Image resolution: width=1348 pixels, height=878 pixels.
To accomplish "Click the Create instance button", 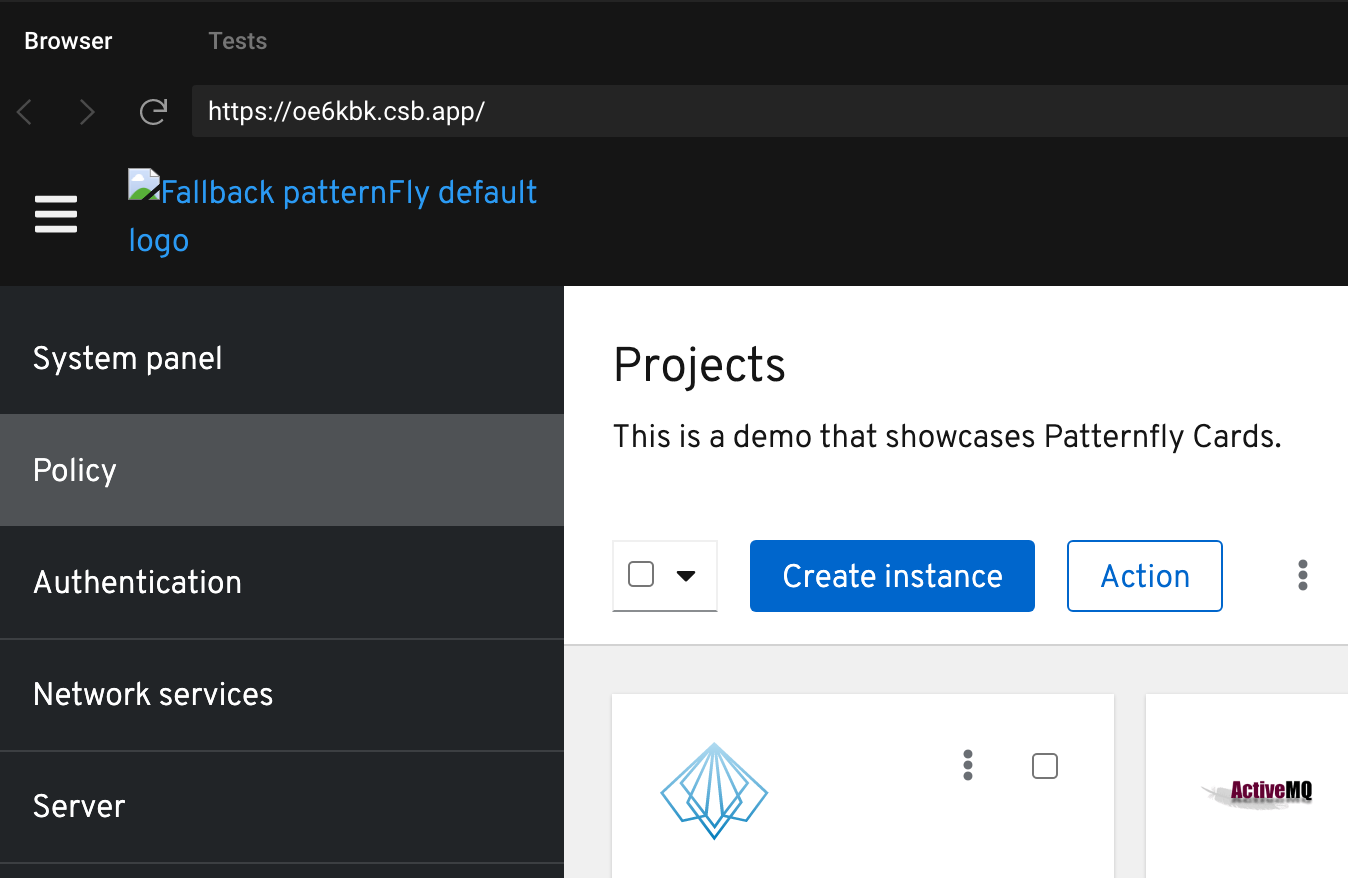I will pos(892,576).
